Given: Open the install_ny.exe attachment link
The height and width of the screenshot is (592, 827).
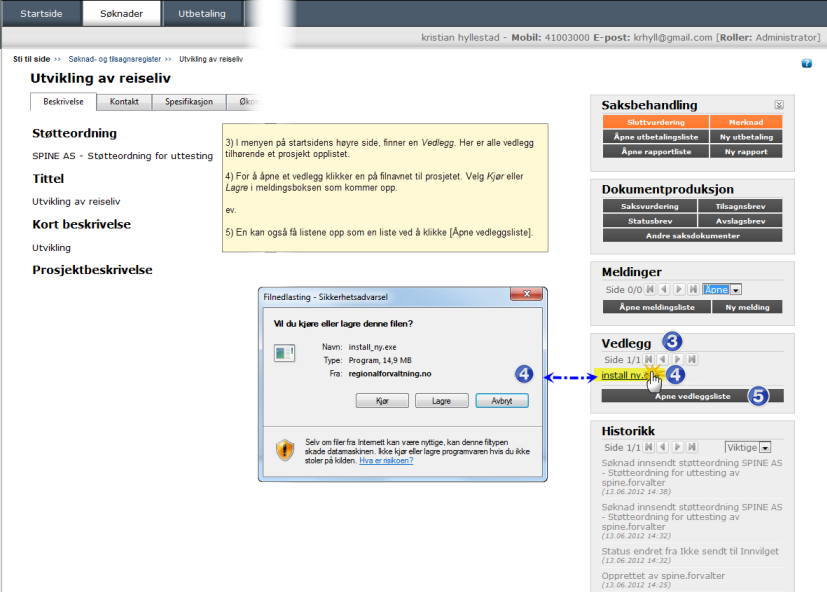Looking at the screenshot, I should tap(628, 375).
